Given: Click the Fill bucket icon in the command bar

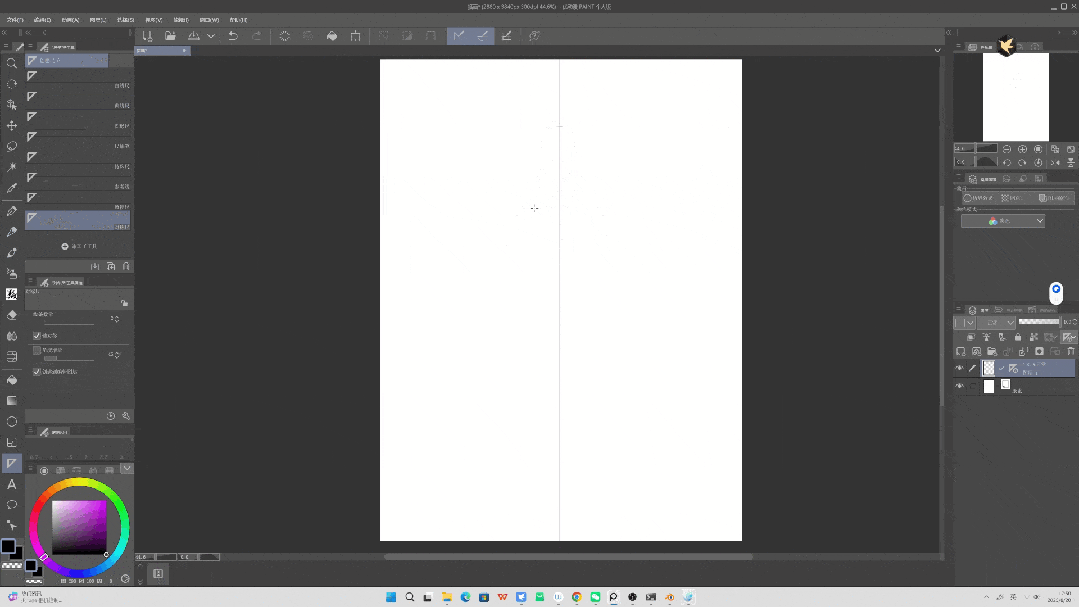Looking at the screenshot, I should (332, 36).
